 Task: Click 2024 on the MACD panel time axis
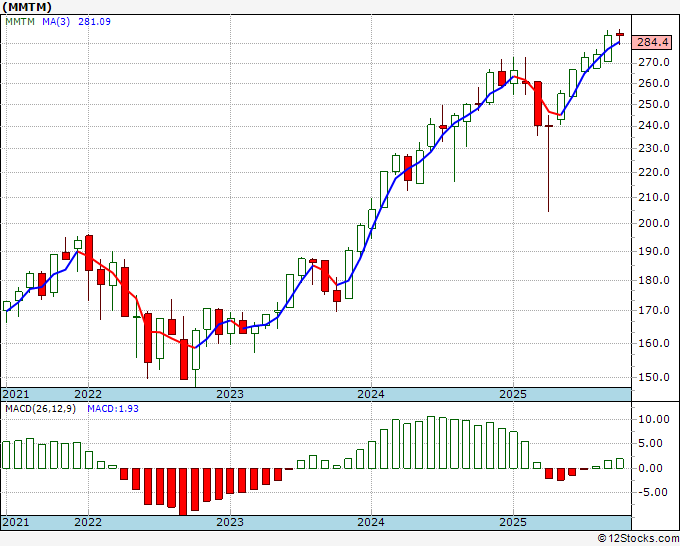[371, 522]
